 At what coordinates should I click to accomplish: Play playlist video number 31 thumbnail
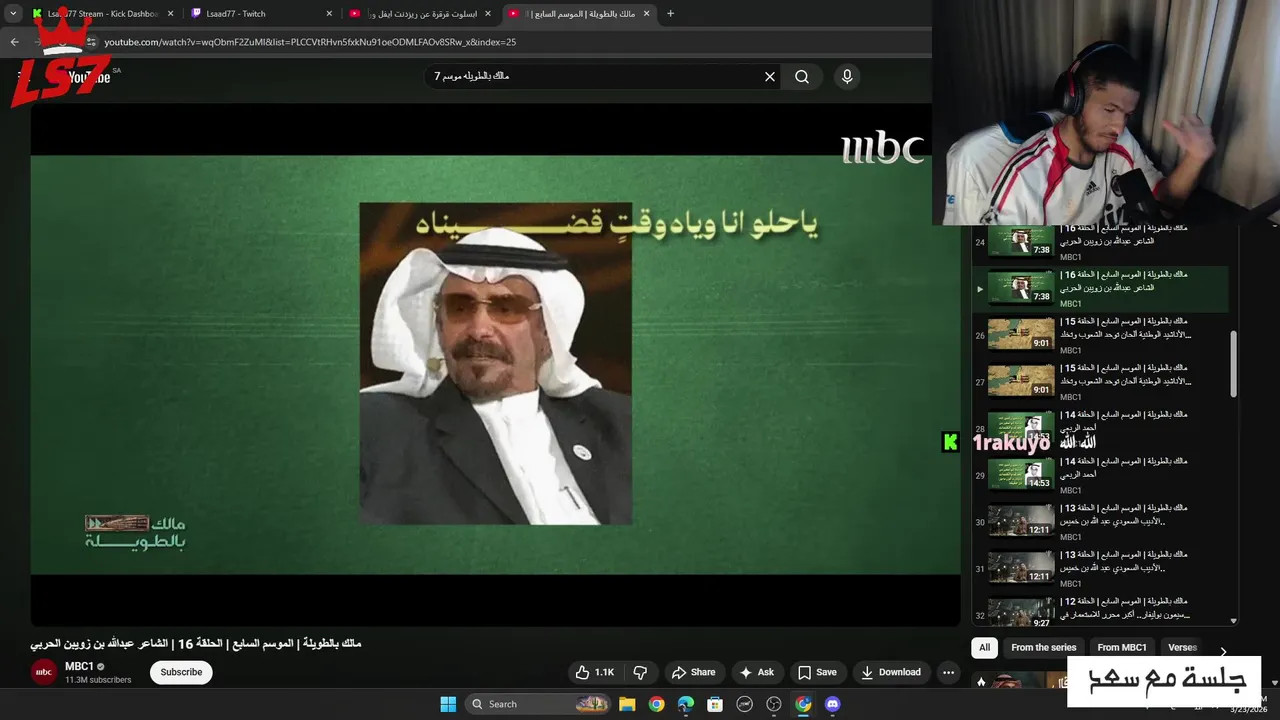coord(1021,568)
